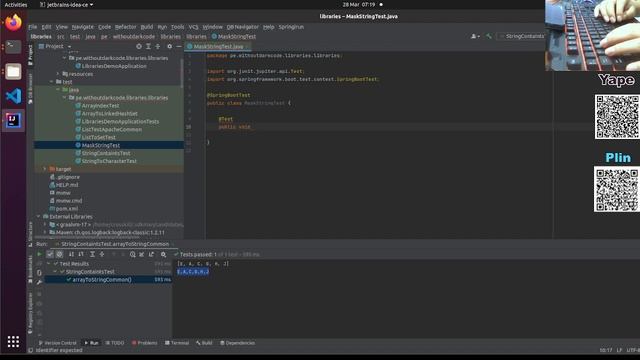Click import tests icon in Run toolbar
The height and width of the screenshot is (360, 640).
pos(142,254)
